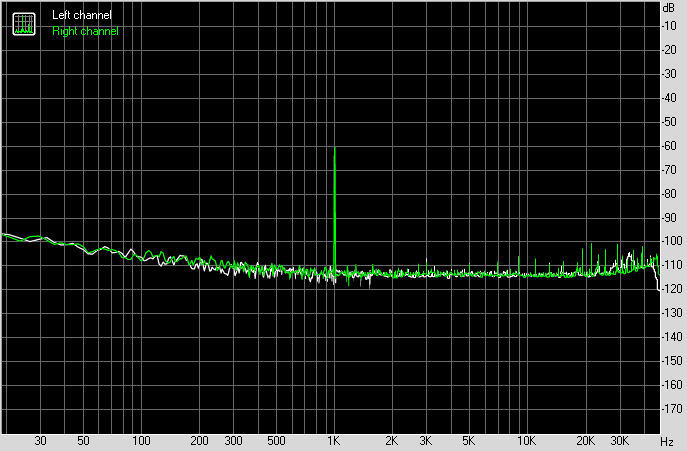
Task: Click the '-10' dB axis value
Action: click(669, 25)
